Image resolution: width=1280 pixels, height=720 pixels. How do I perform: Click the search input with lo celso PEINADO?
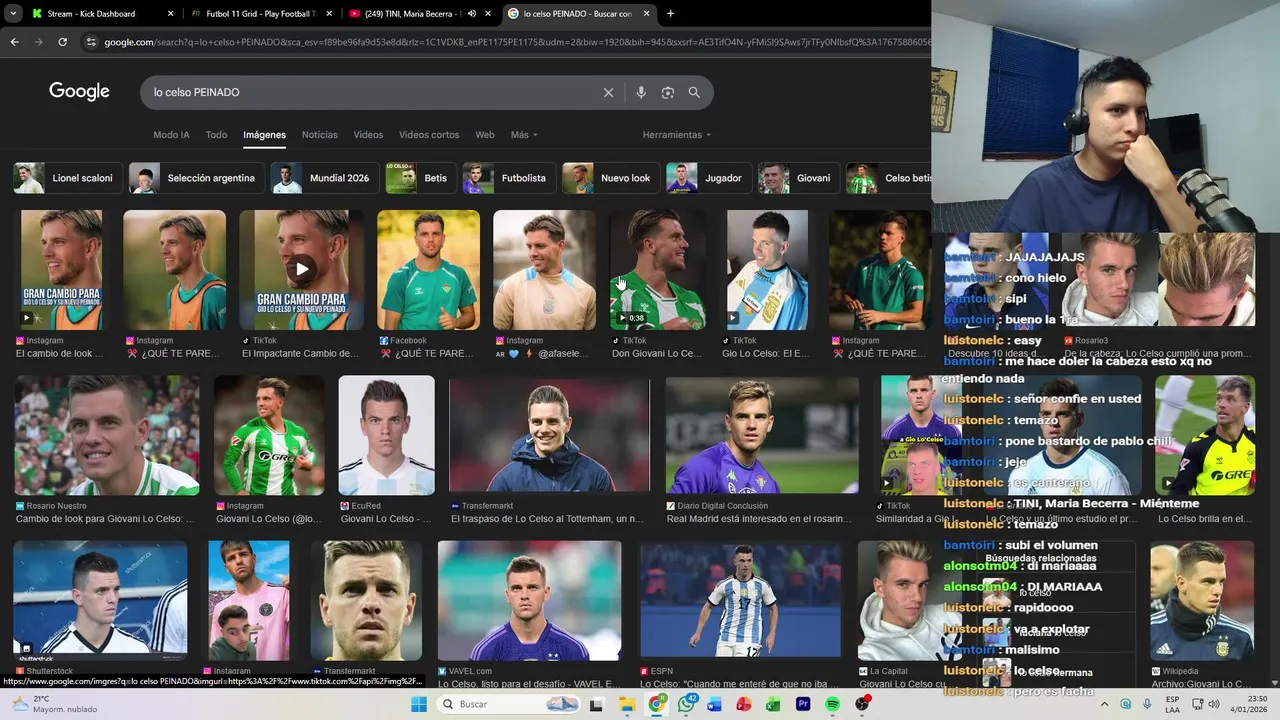[x=370, y=92]
